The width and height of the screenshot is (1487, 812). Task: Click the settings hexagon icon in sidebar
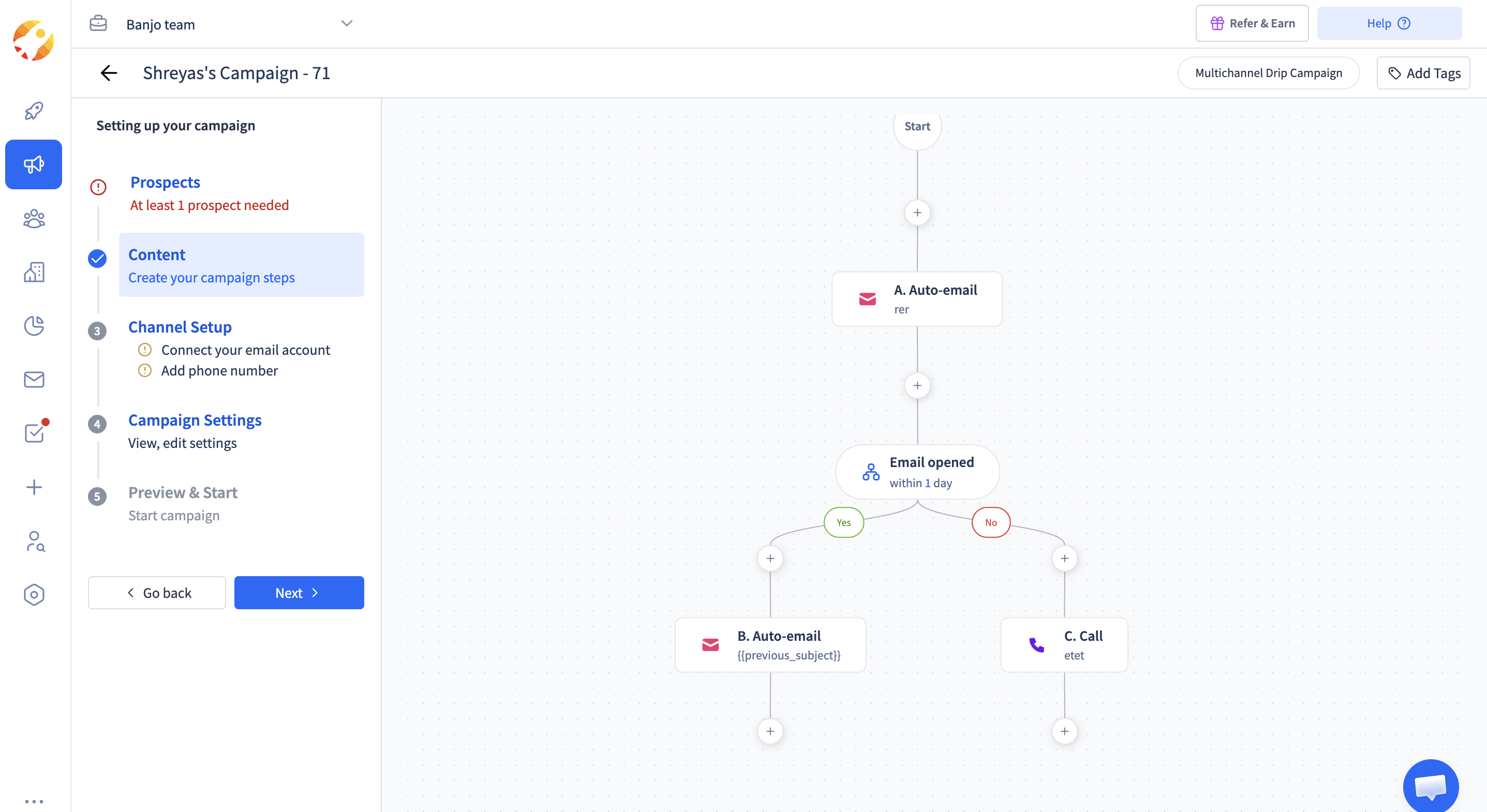coord(34,594)
